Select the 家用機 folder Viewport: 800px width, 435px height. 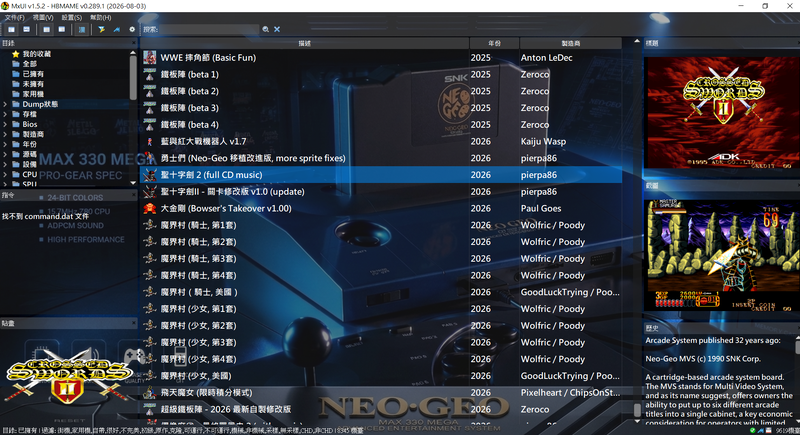28,94
